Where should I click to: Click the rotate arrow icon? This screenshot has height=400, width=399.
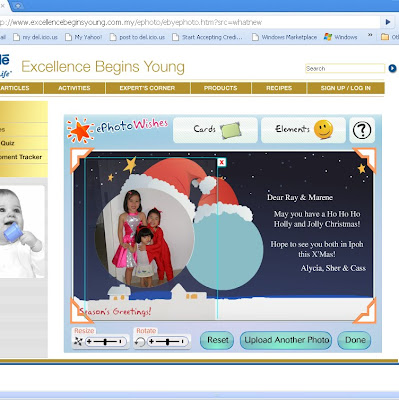[x=140, y=342]
